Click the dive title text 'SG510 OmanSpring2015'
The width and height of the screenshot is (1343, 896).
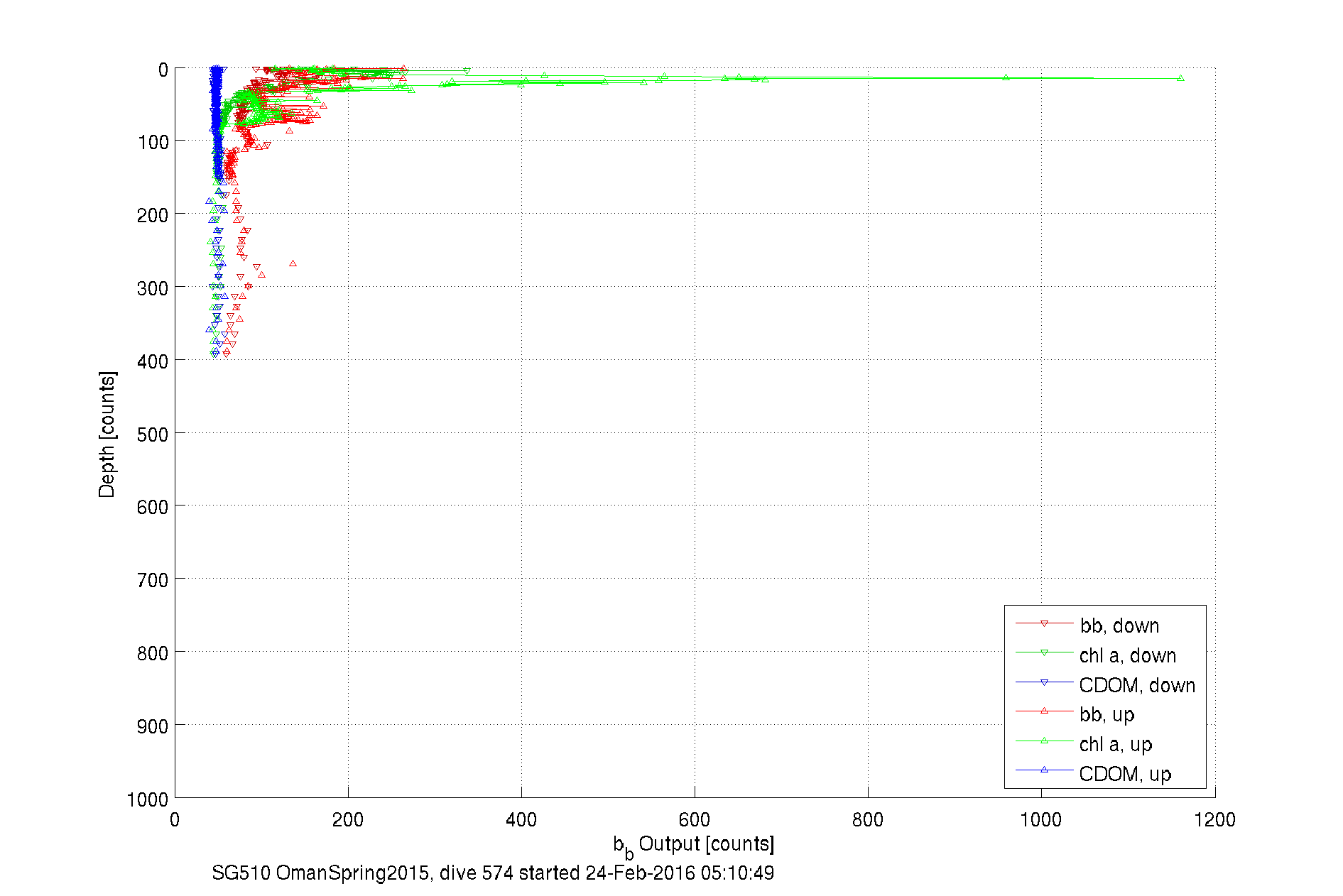coord(320,873)
